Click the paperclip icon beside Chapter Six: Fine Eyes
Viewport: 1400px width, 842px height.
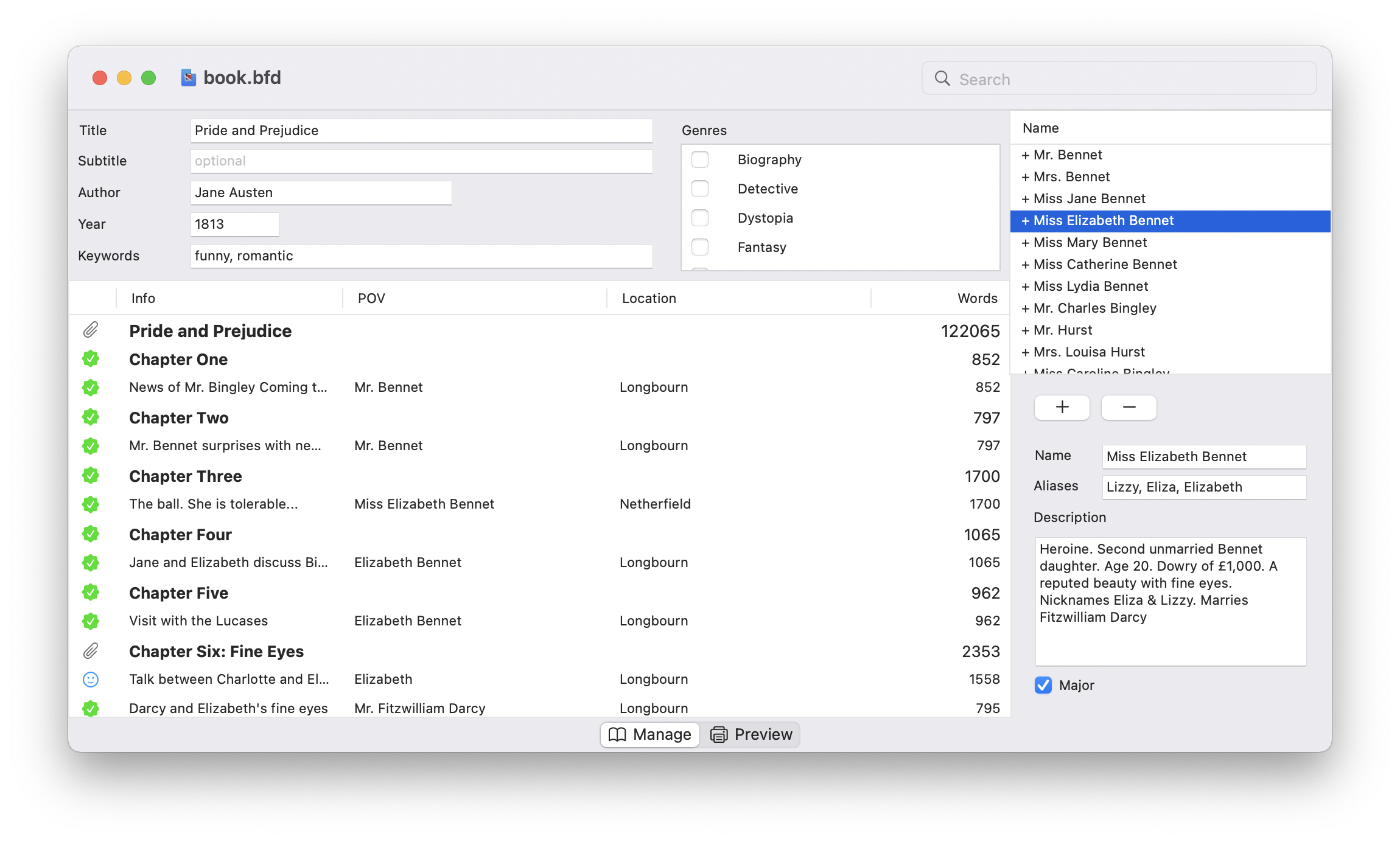[91, 651]
